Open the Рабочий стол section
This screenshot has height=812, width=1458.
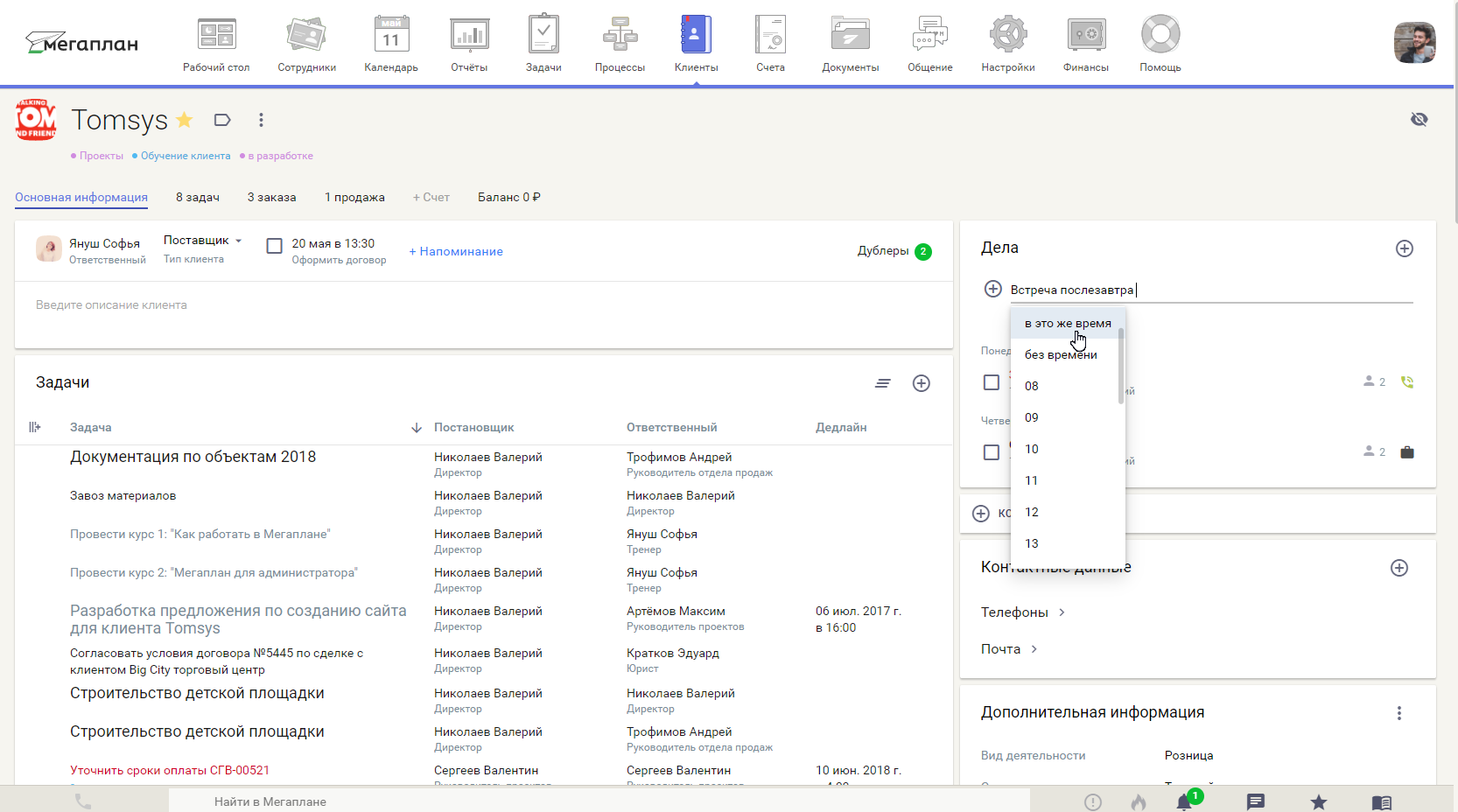click(216, 44)
